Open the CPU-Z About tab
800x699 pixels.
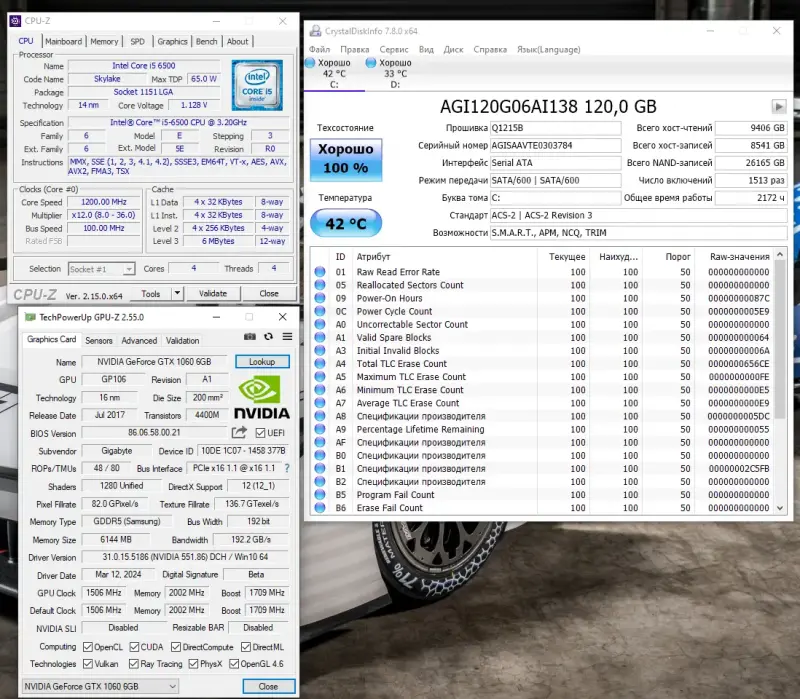(x=237, y=41)
